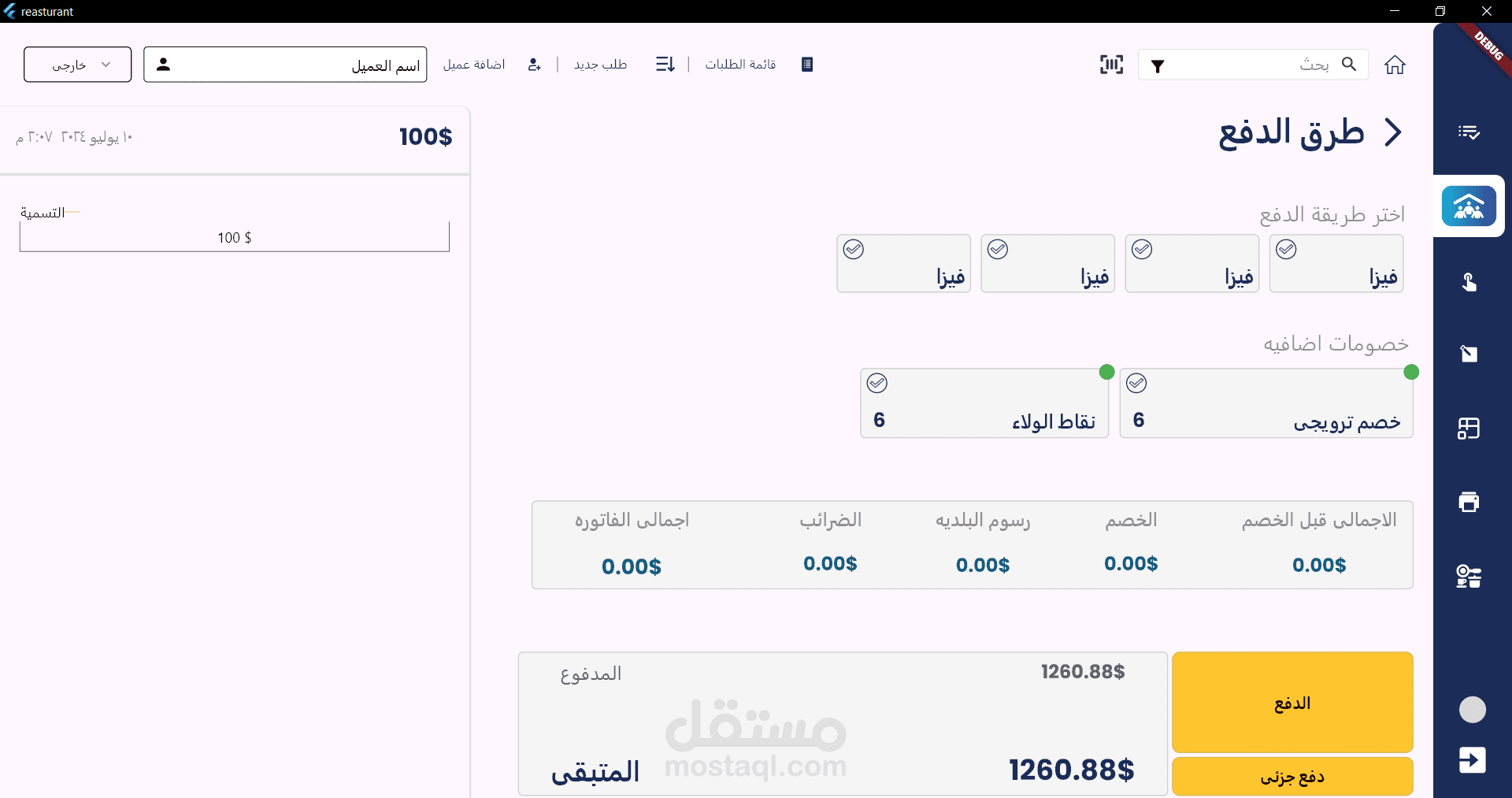Image resolution: width=1512 pixels, height=798 pixels.
Task: Click the person icon in customer field
Action: (x=163, y=65)
